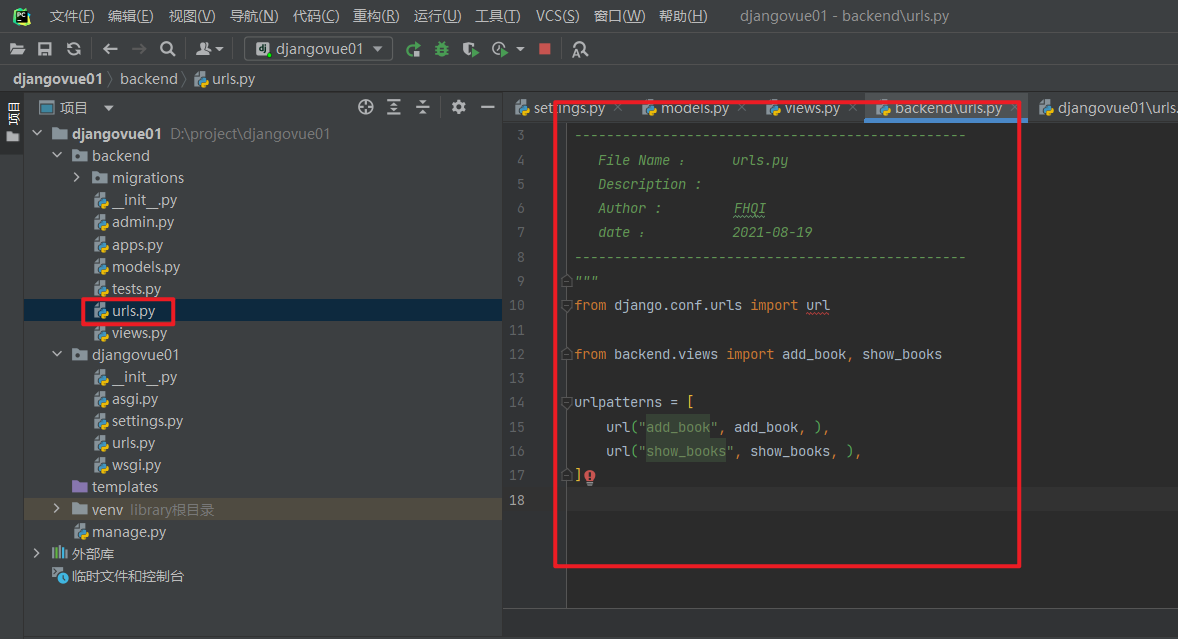This screenshot has width=1178, height=639.
Task: Open the 导航(N) menu
Action: [254, 16]
